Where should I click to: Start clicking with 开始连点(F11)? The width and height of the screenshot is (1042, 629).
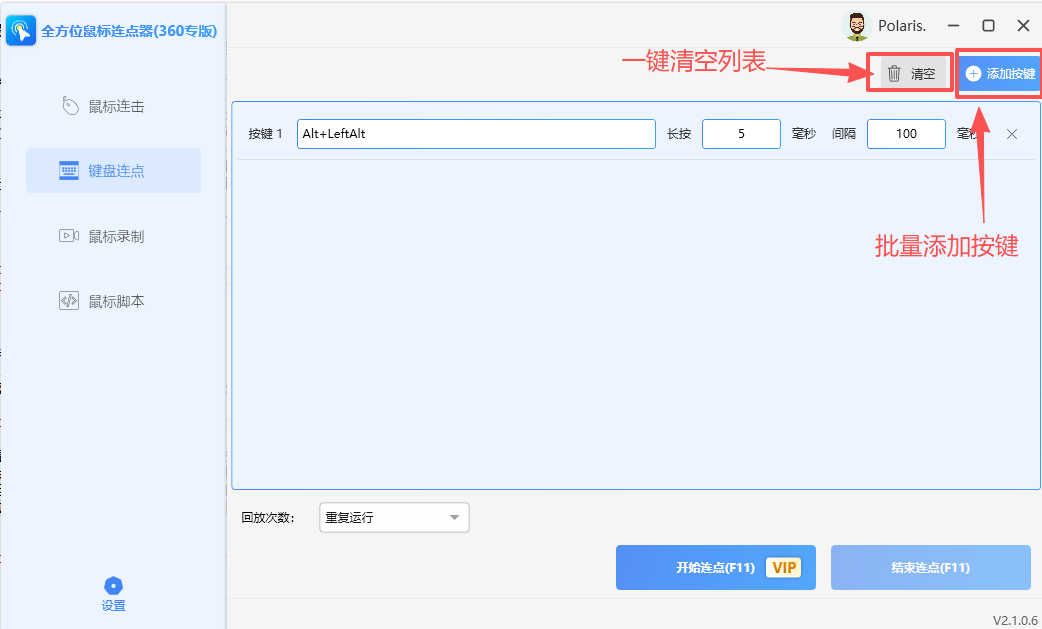click(700, 567)
